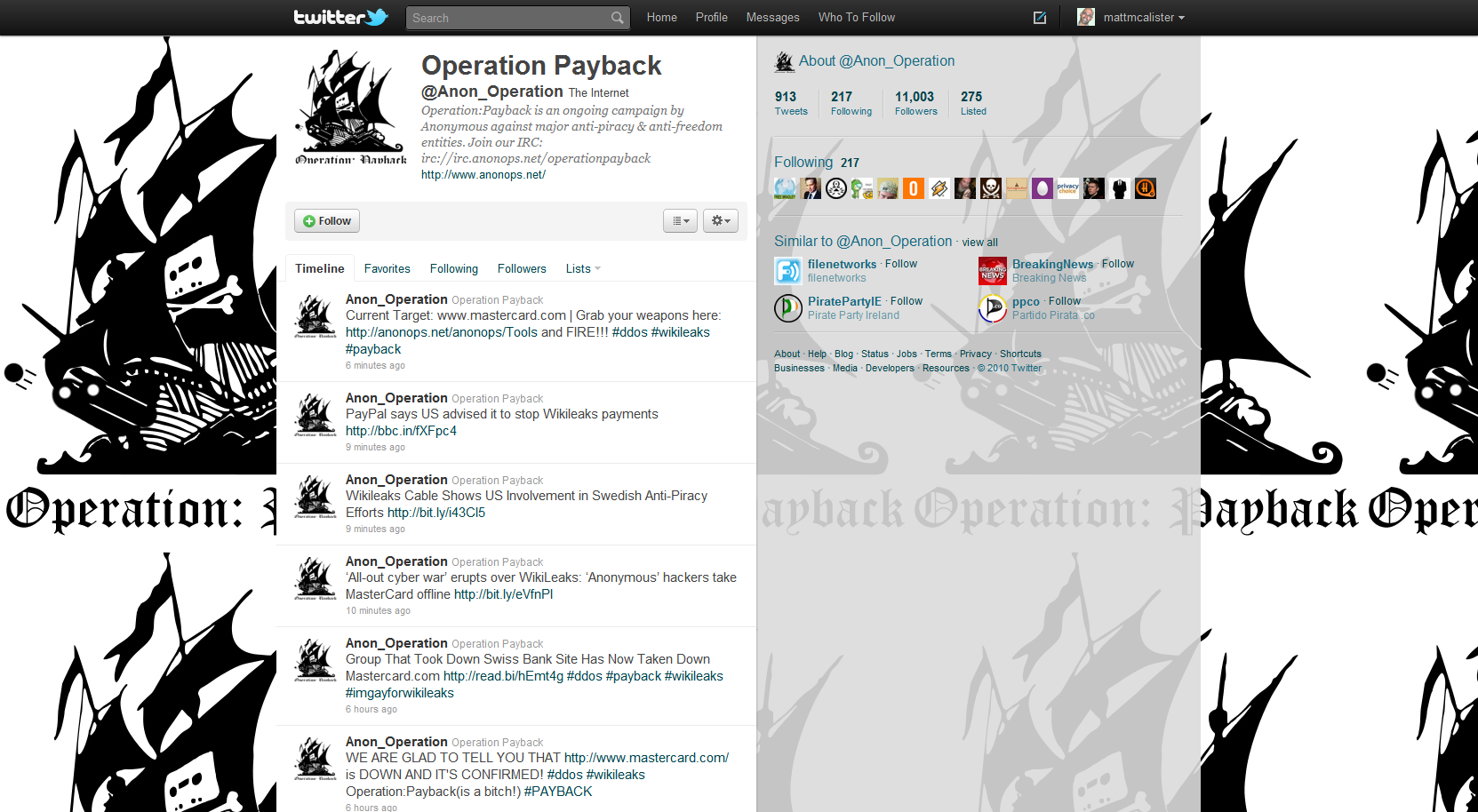1478x812 pixels.
Task: Click tweet avatar beside 'All-out cyber war' tweet
Action: click(316, 578)
